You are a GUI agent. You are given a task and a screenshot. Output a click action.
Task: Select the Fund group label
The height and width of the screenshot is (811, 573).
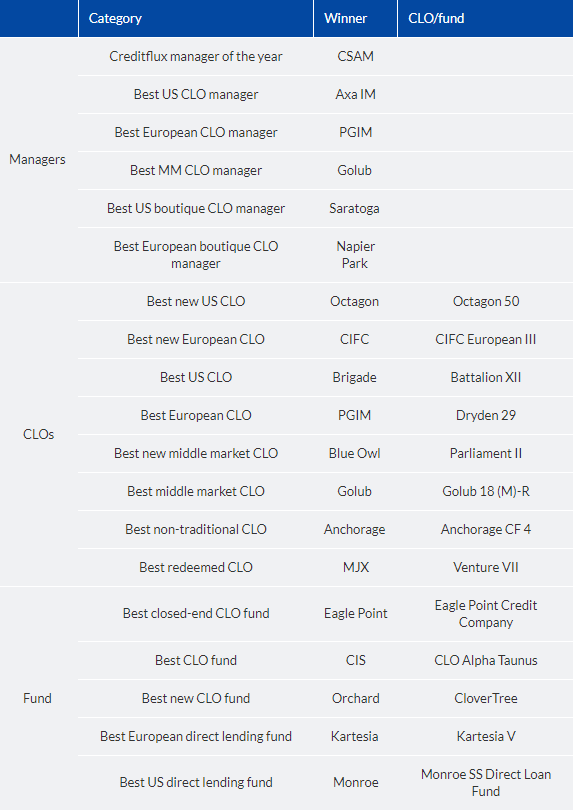tap(37, 698)
